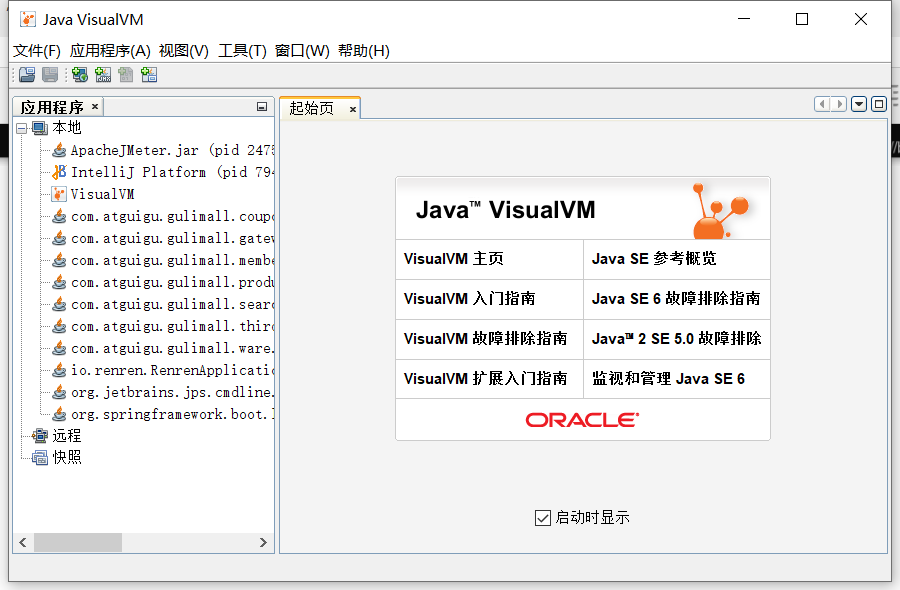This screenshot has height=590, width=900.
Task: Uncheck the 启动时显示 checkbox
Action: tap(543, 518)
